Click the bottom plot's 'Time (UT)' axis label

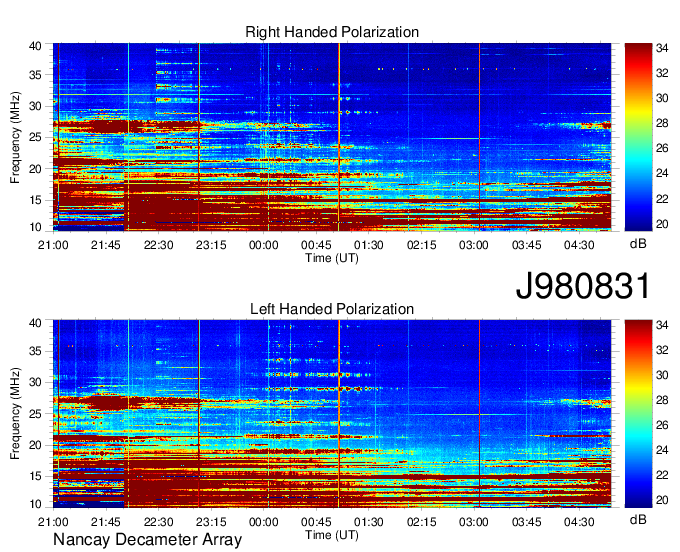(x=332, y=535)
